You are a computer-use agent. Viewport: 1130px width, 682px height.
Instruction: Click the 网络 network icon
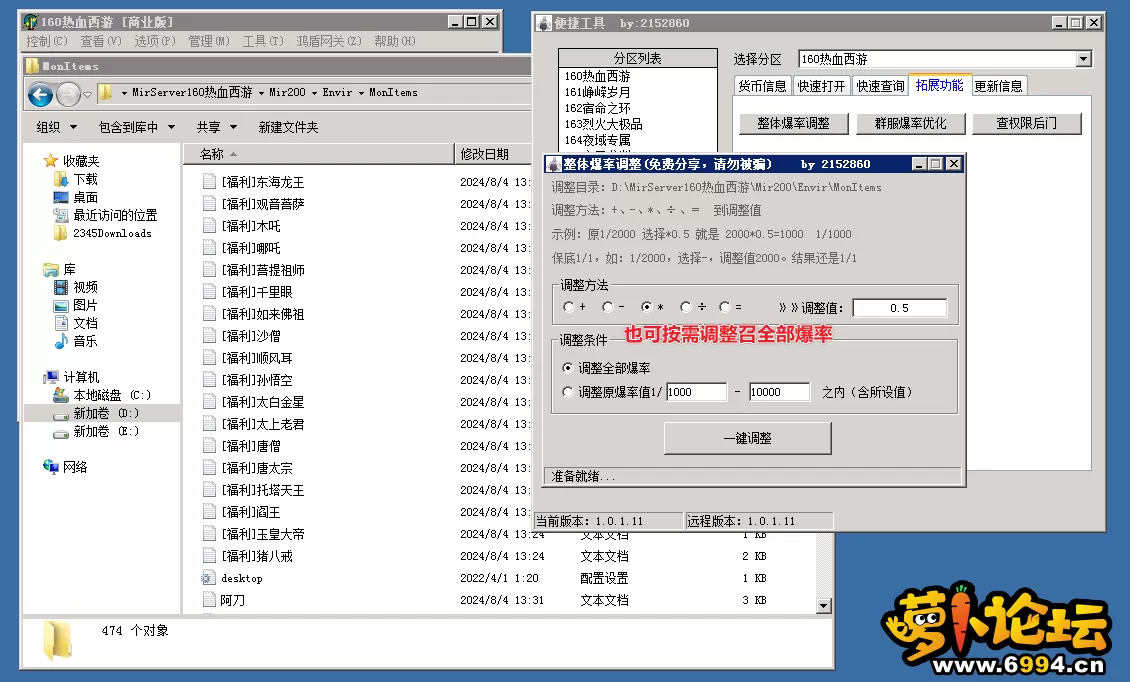50,467
